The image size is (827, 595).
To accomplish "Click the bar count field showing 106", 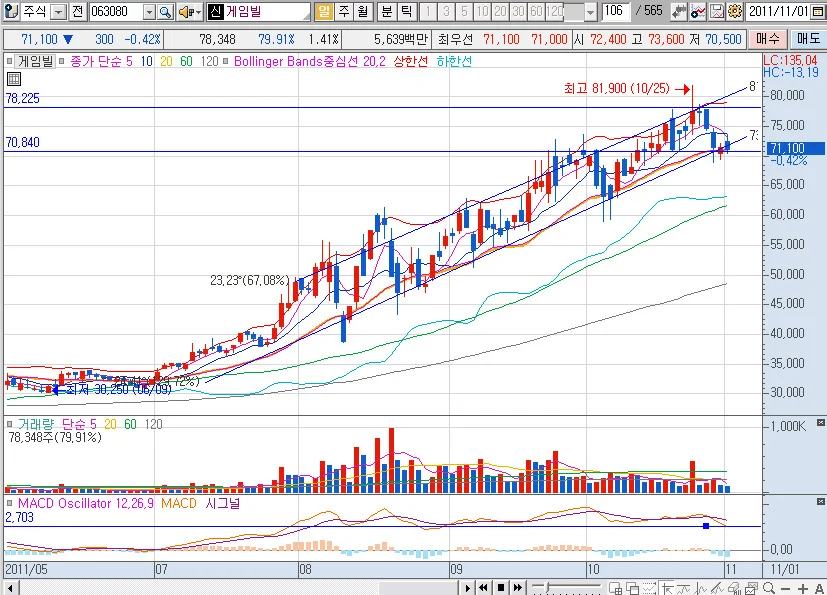I will pyautogui.click(x=616, y=12).
